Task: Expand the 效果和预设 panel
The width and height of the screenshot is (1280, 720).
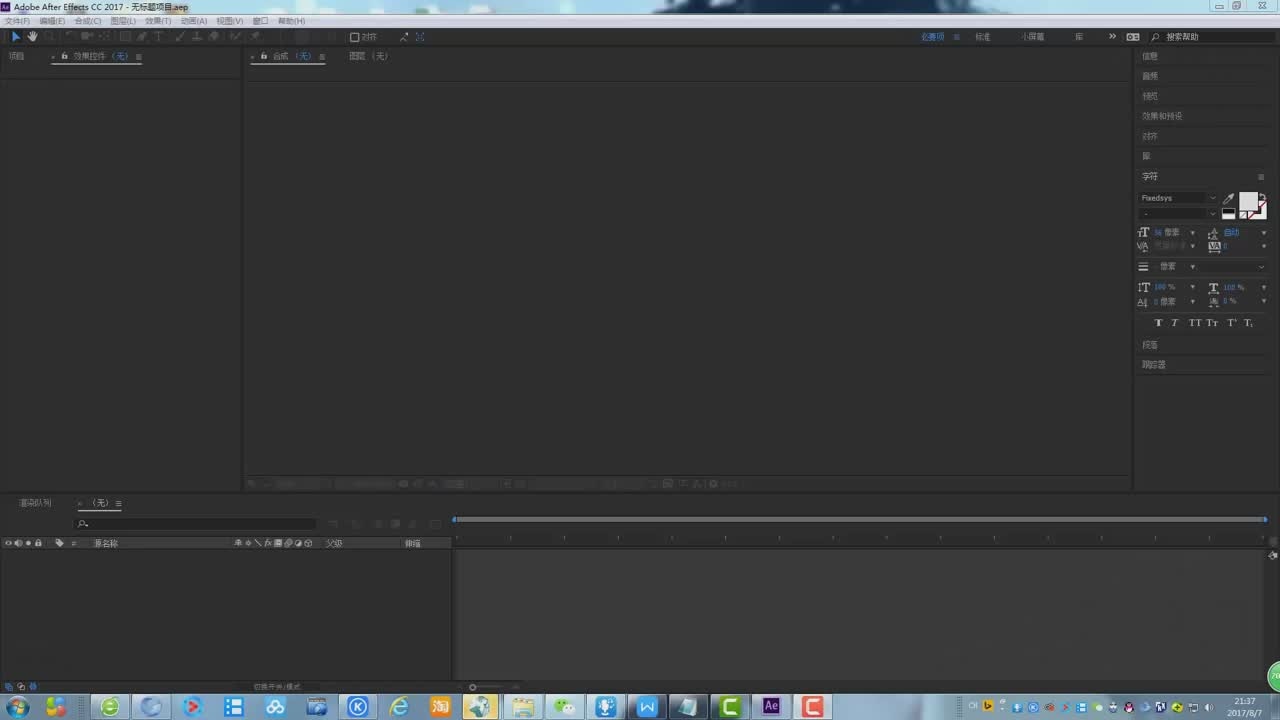Action: pos(1162,116)
